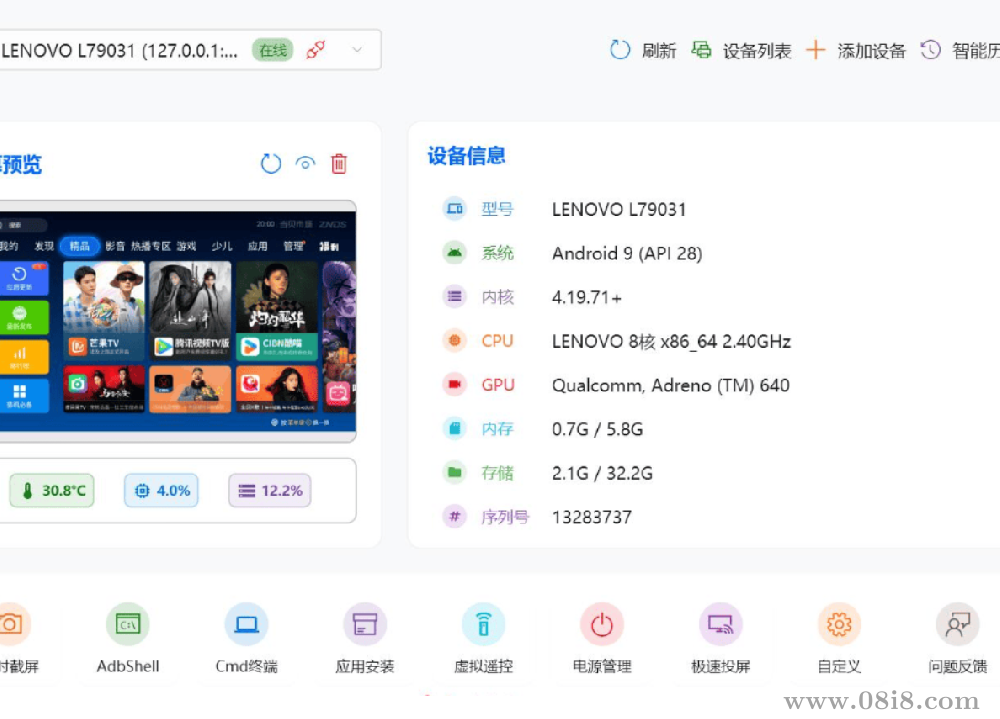Open 智能历史 history menu
This screenshot has height=719, width=1000.
pyautogui.click(x=964, y=50)
